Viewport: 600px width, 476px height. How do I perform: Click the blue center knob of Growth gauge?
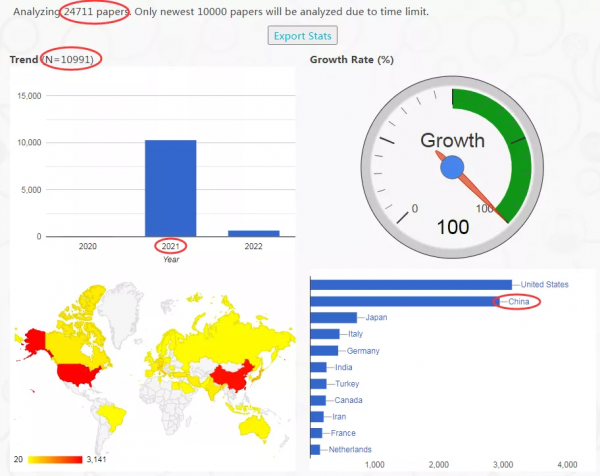pyautogui.click(x=452, y=169)
